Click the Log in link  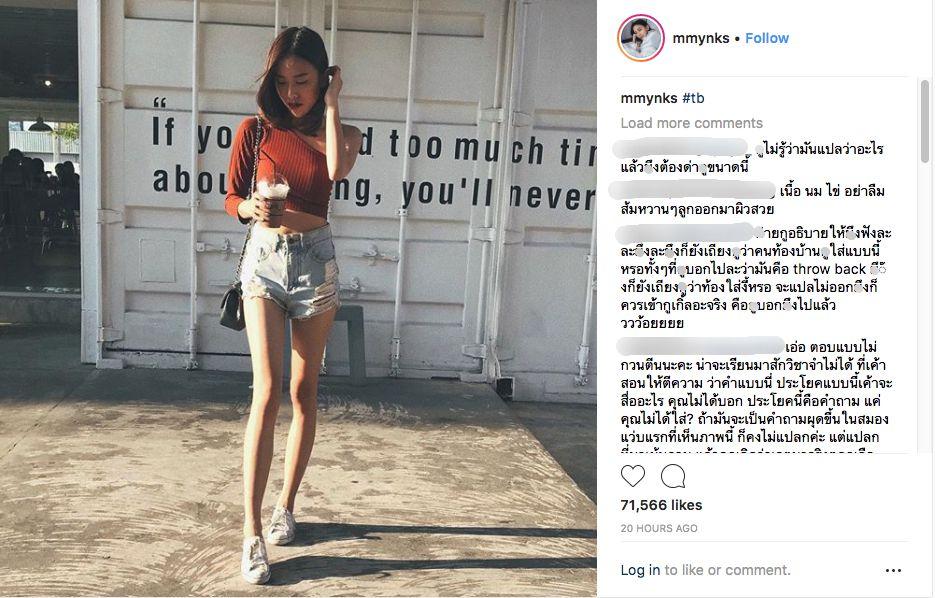point(640,570)
